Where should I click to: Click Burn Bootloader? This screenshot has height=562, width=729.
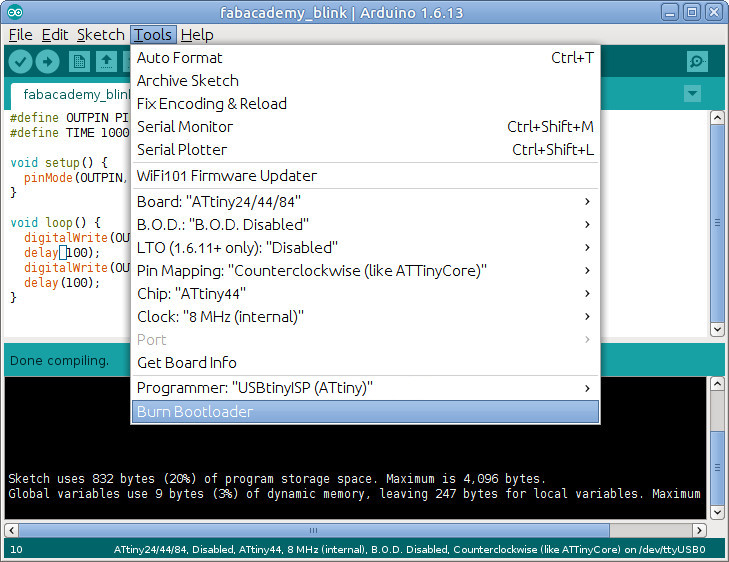365,412
